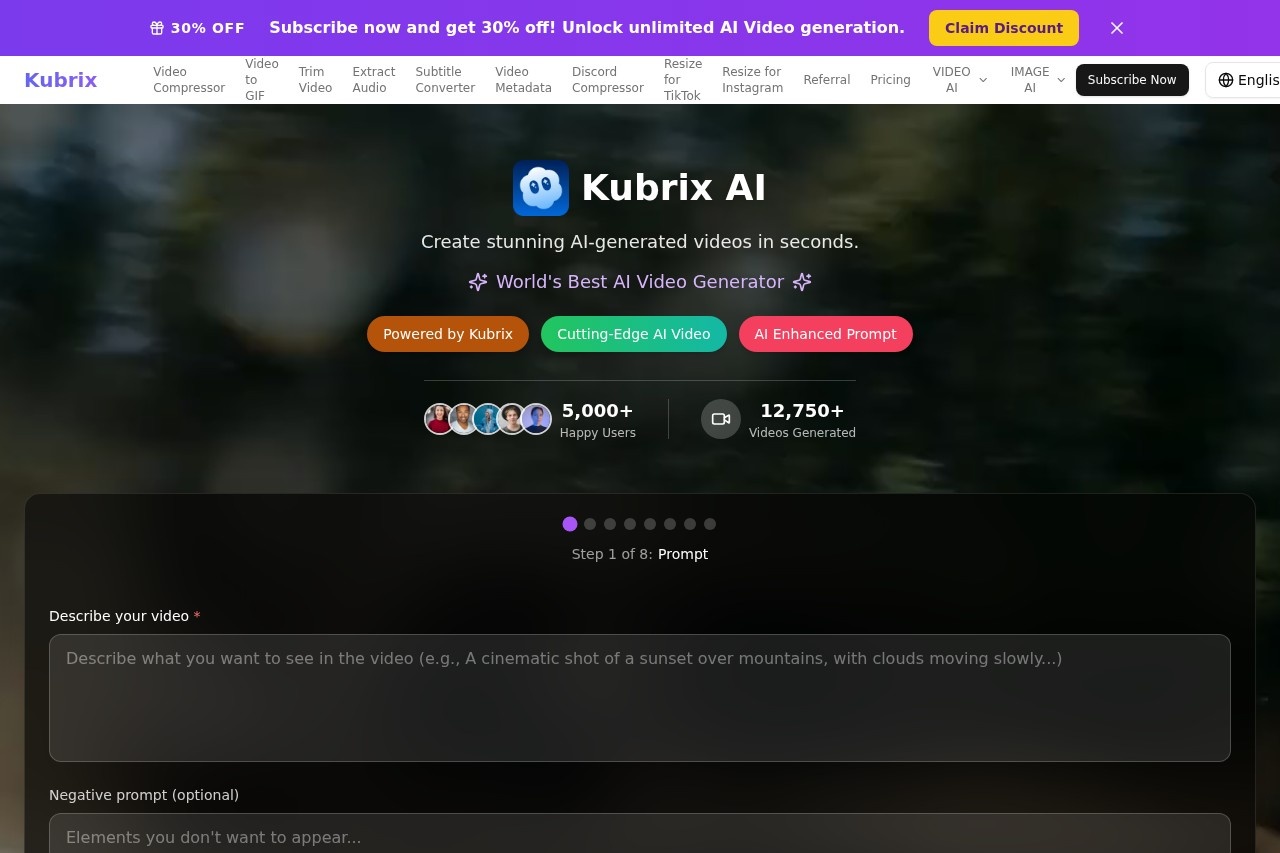Select Referral in the navigation bar
Image resolution: width=1280 pixels, height=853 pixels.
pyautogui.click(x=827, y=79)
